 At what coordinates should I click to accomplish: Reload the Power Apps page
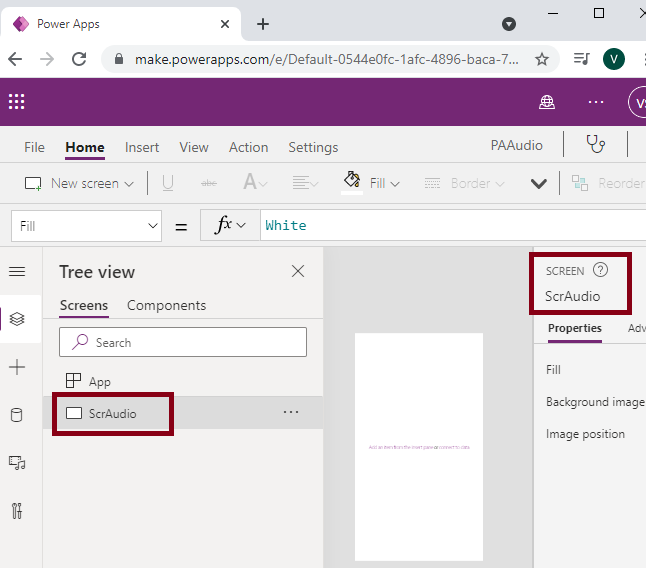[79, 59]
